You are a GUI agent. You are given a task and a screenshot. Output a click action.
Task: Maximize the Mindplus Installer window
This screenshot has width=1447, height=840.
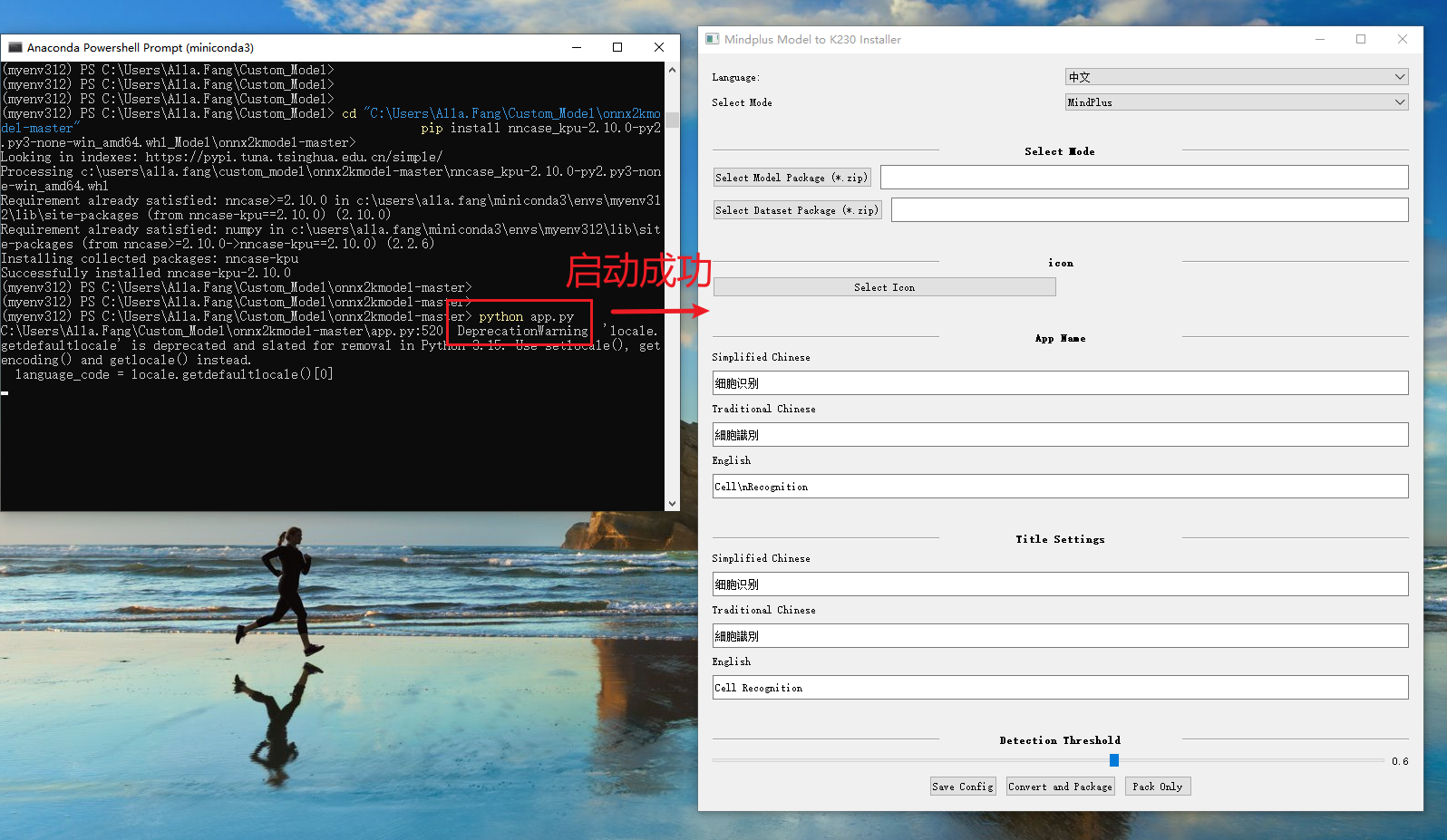tap(1361, 39)
